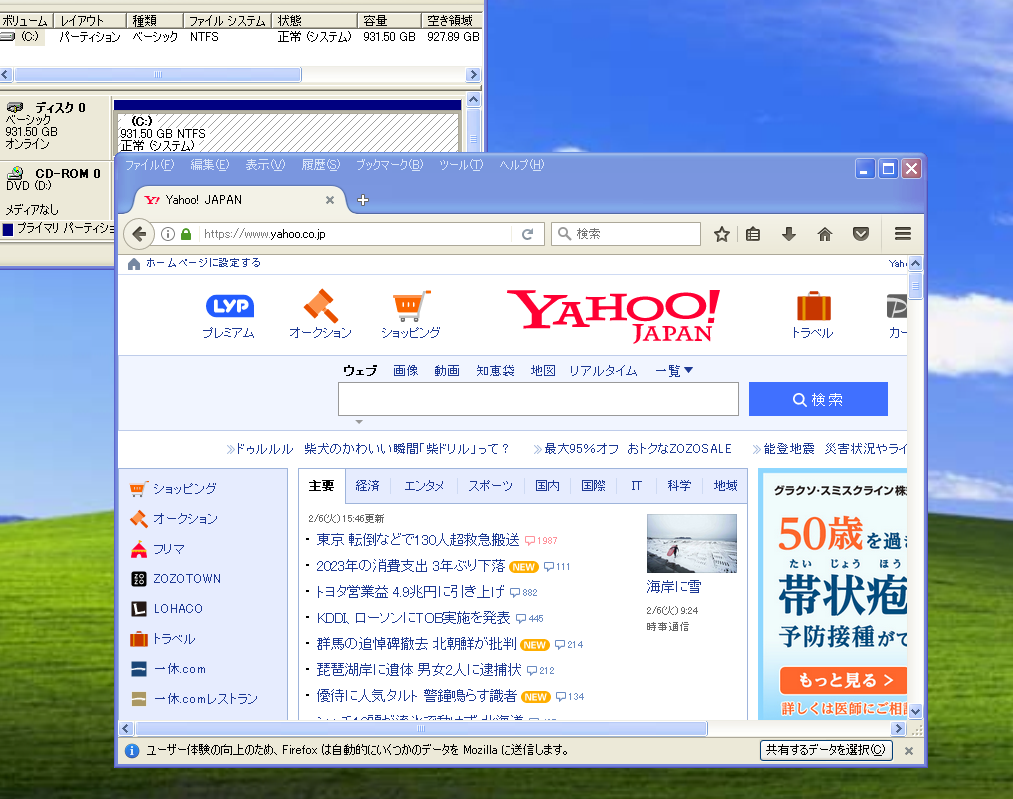The image size is (1013, 799).
Task: Switch to the エンタメ news tab
Action: tap(424, 486)
